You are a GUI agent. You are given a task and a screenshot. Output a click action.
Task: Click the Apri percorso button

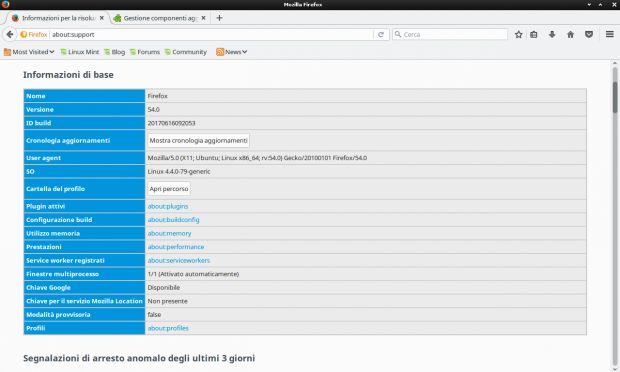tap(169, 189)
